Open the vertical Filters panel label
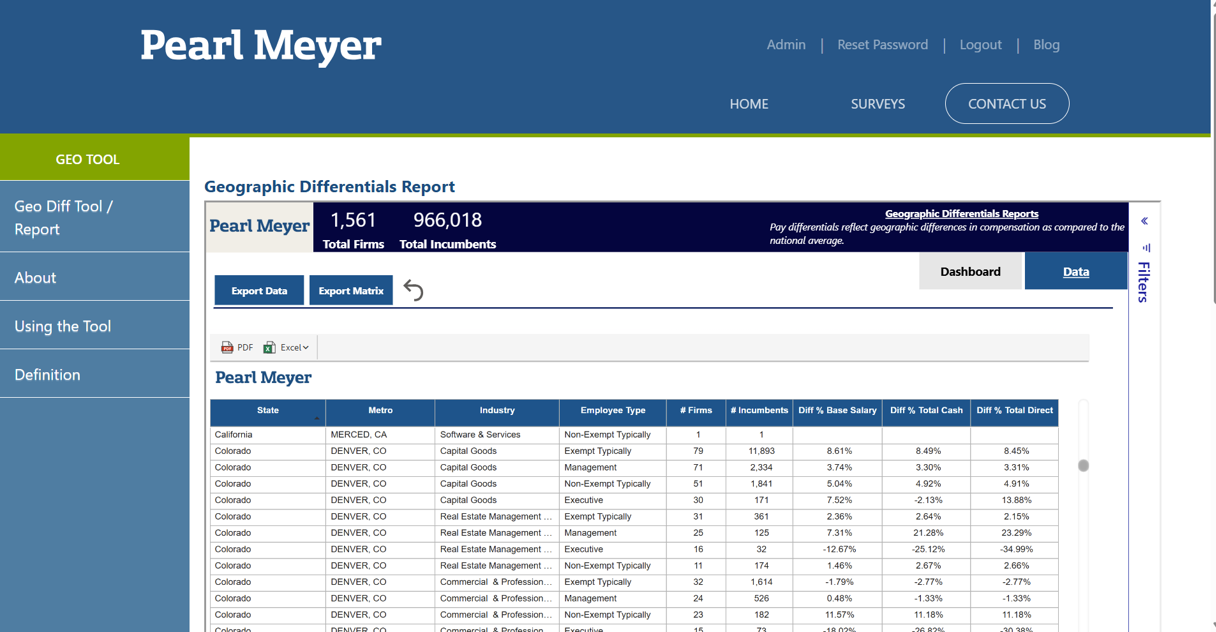The image size is (1216, 632). [x=1144, y=282]
